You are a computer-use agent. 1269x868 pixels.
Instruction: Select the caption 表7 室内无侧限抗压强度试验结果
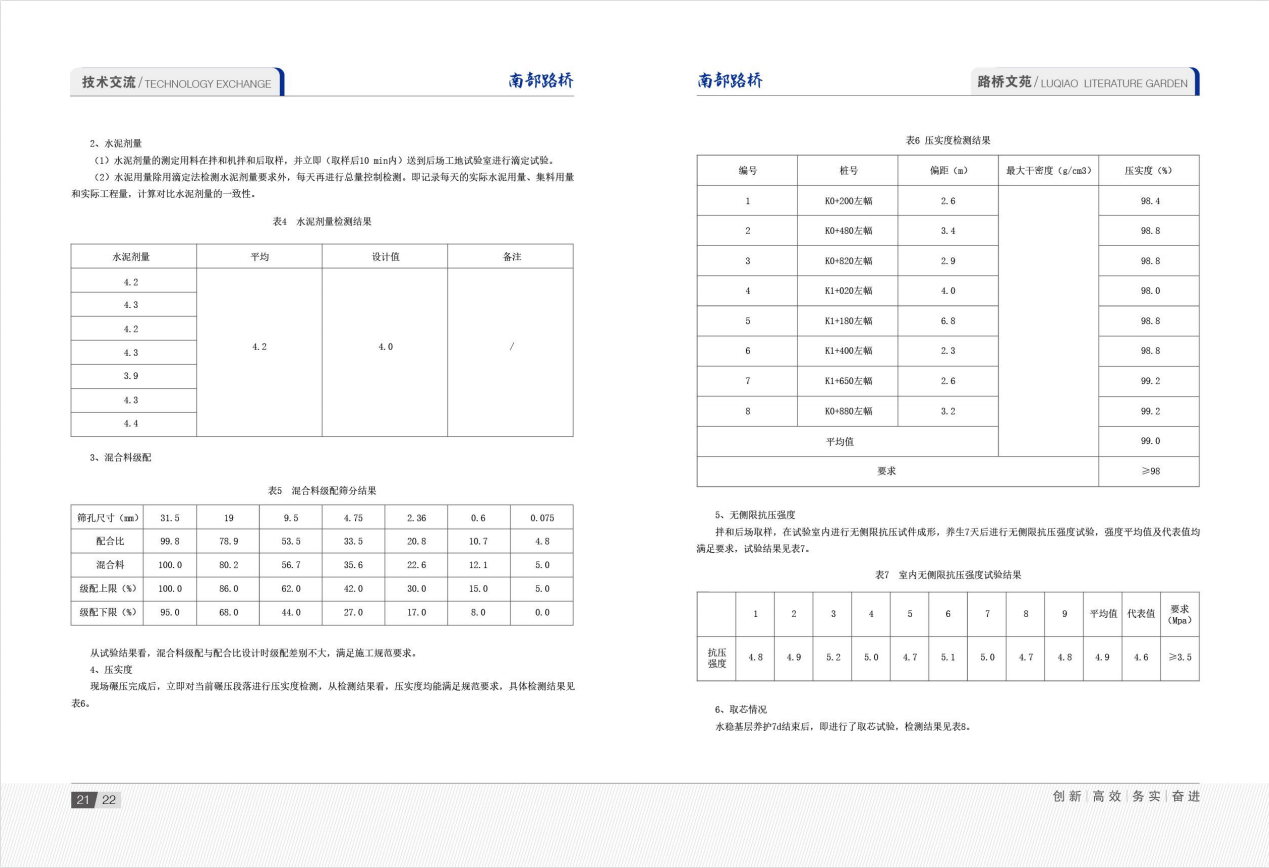[x=948, y=575]
